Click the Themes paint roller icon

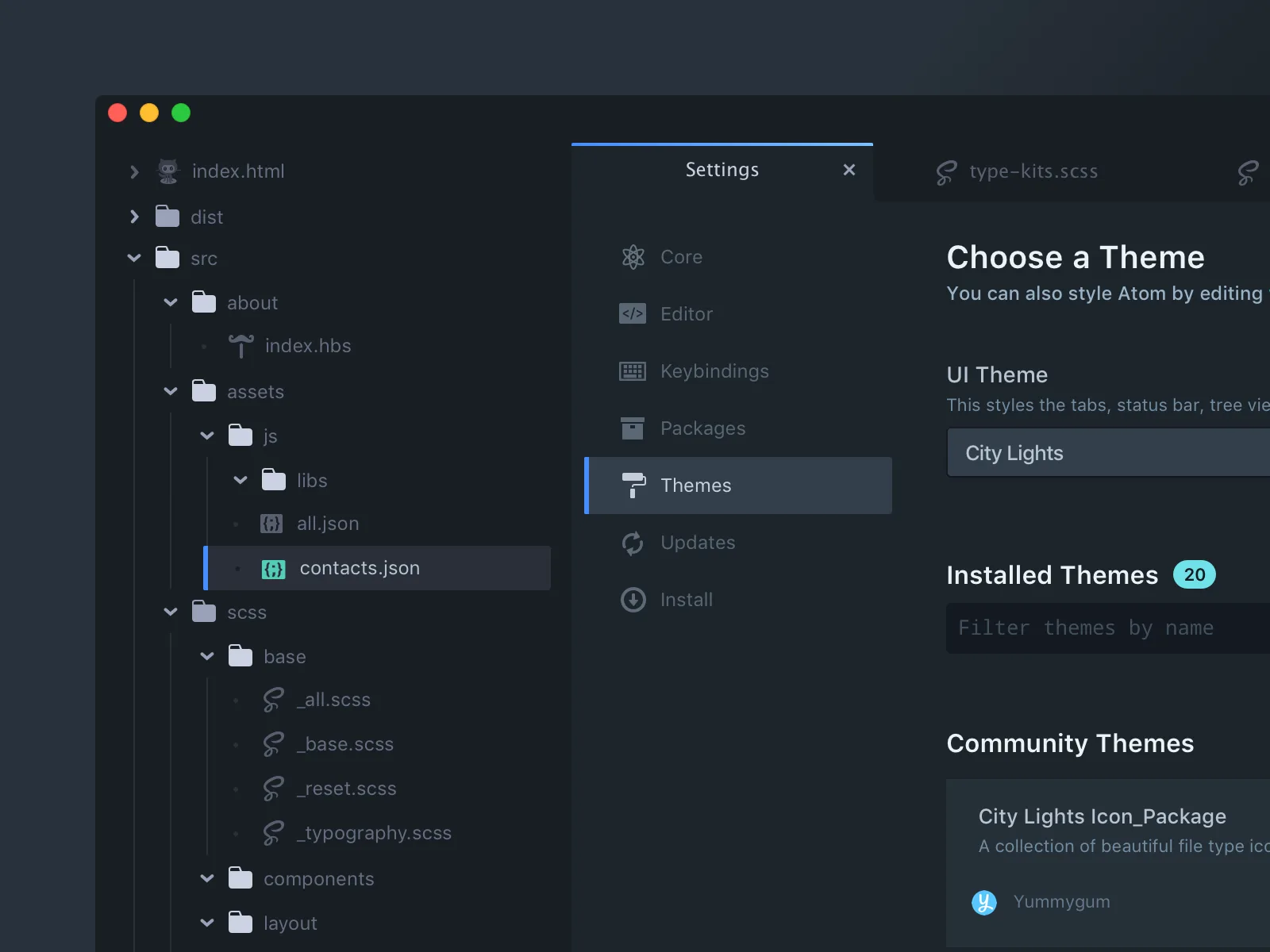[633, 485]
